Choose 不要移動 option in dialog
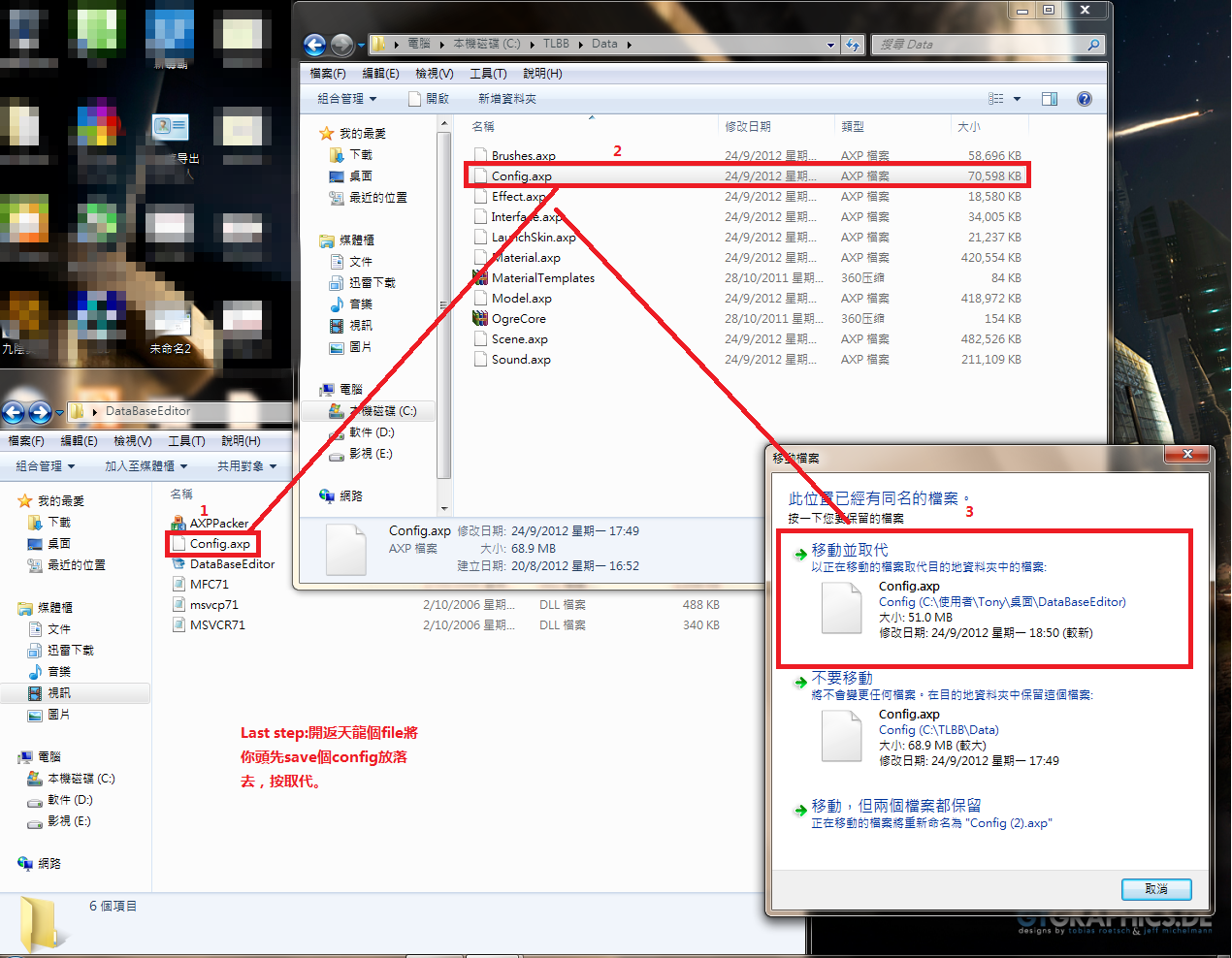 (841, 678)
